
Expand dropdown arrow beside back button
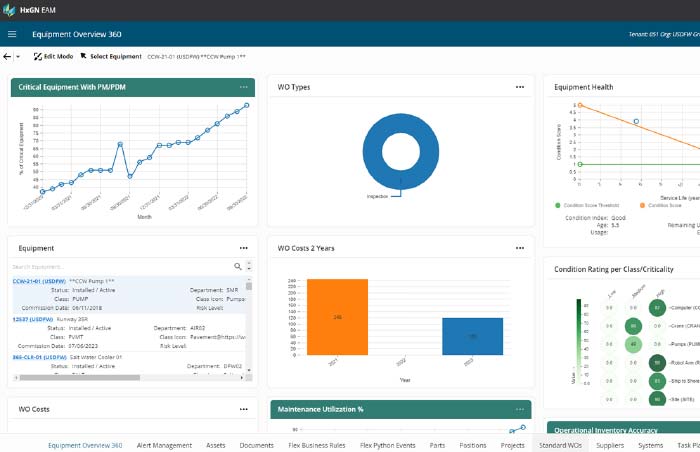click(x=19, y=57)
